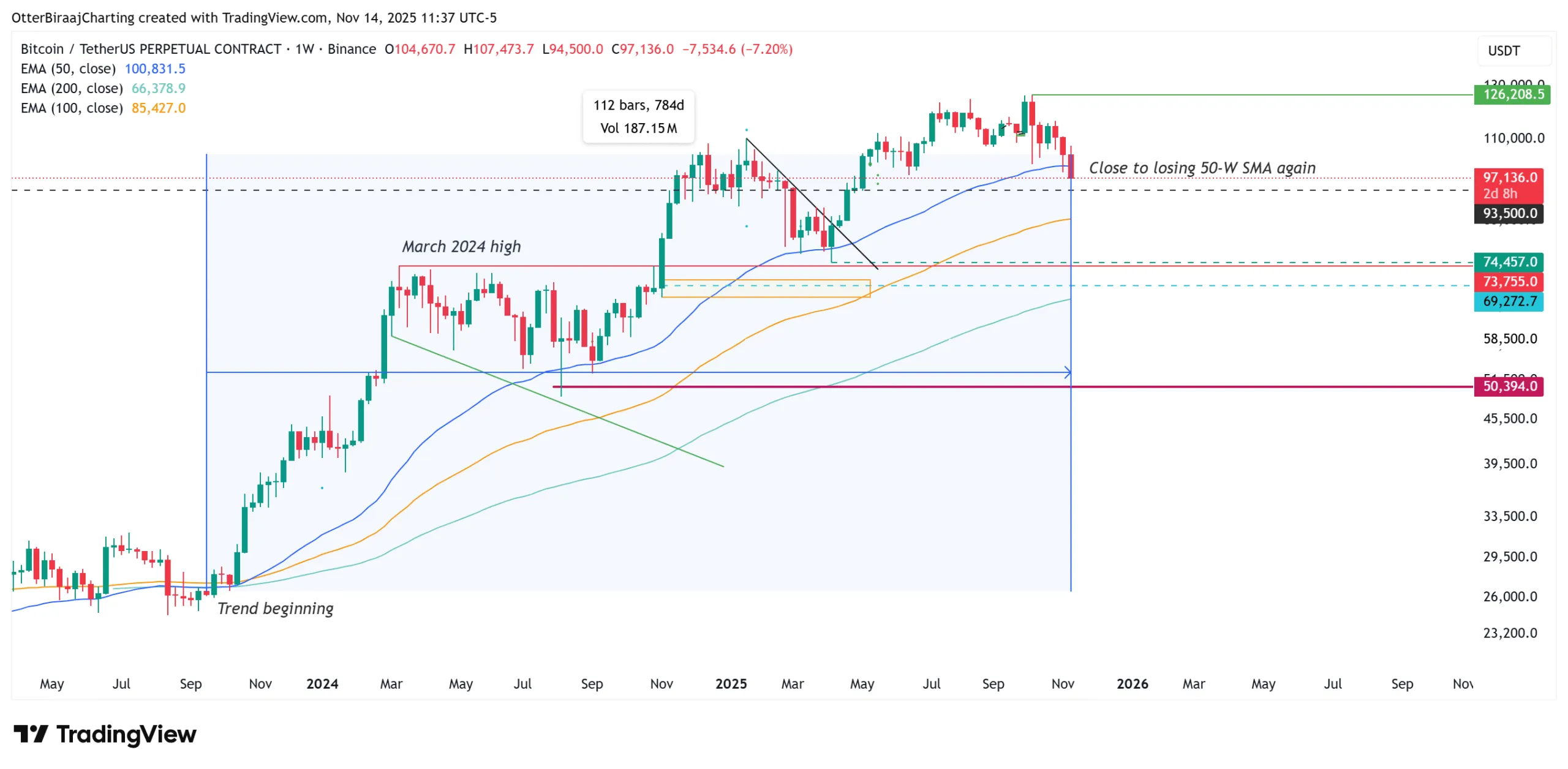
Task: Select the black 93,500.0 price label
Action: pyautogui.click(x=1509, y=213)
